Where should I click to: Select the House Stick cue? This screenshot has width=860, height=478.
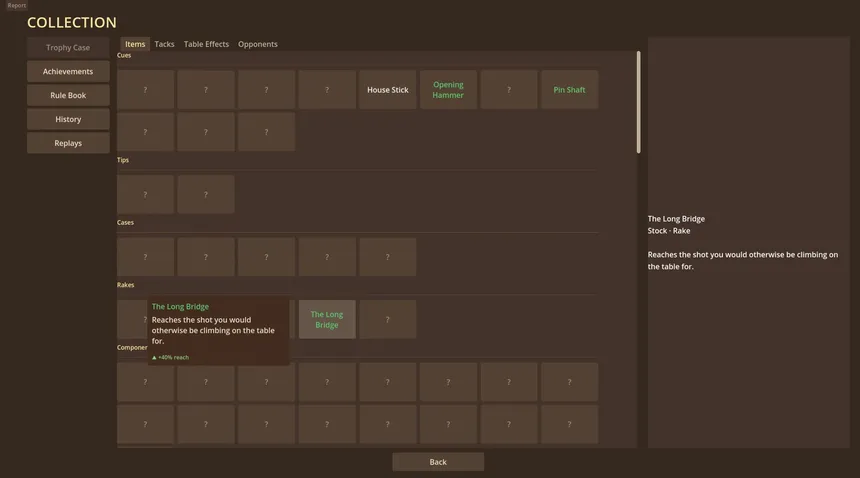(x=388, y=89)
